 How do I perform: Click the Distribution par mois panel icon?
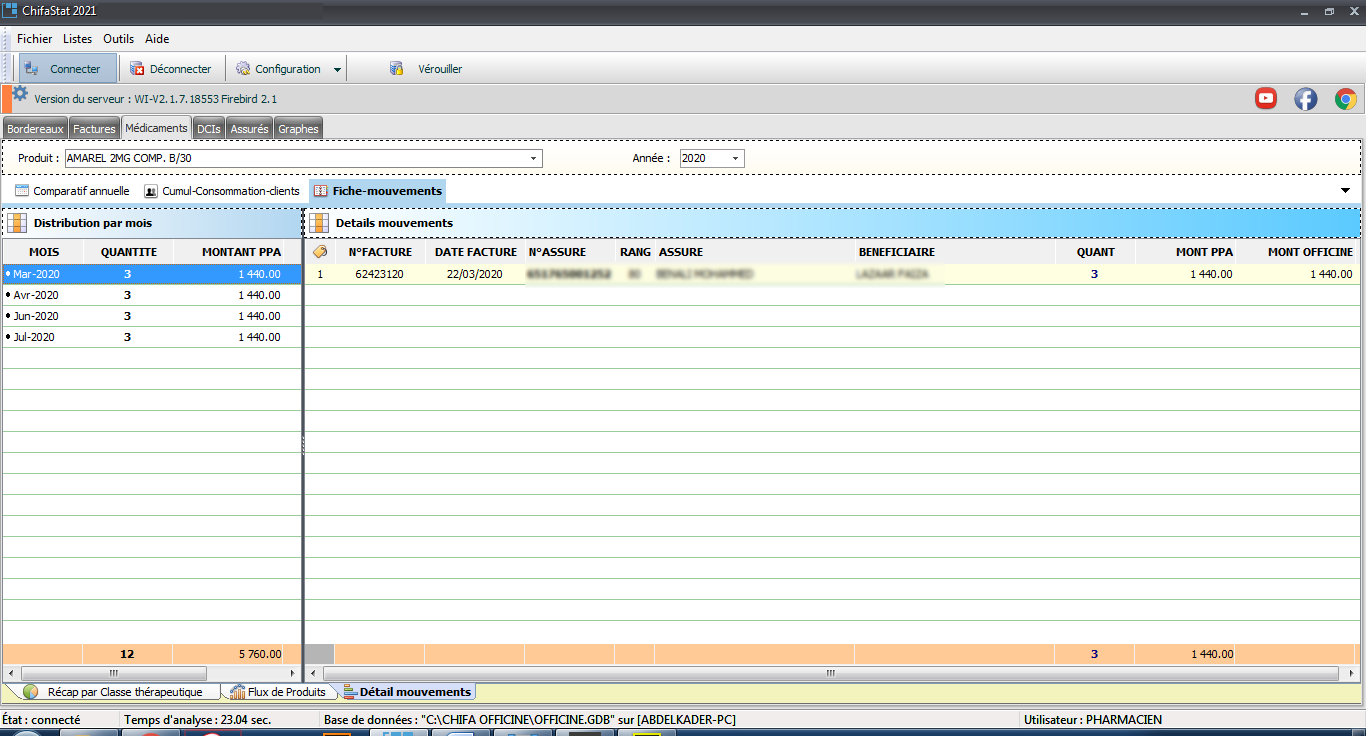(17, 223)
